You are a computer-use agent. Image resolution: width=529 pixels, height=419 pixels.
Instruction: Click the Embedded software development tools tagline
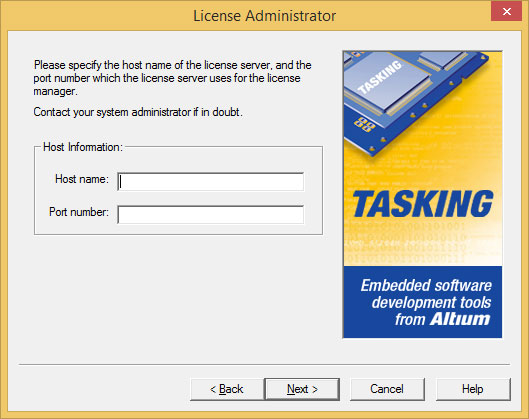click(426, 302)
